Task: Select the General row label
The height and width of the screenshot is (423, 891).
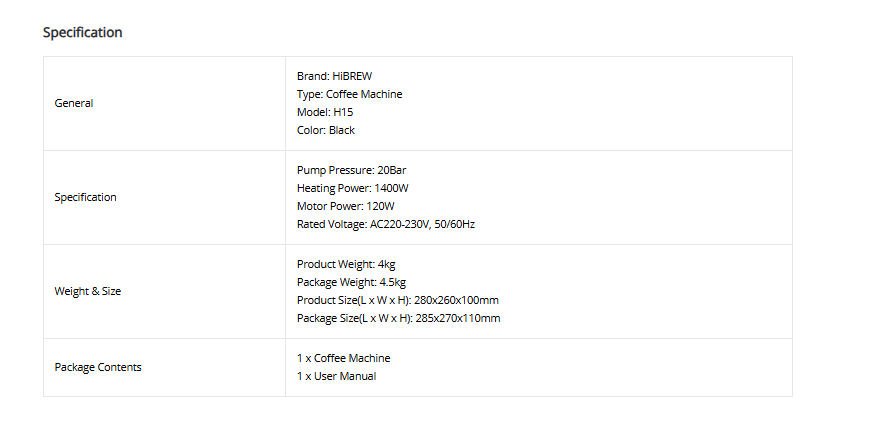Action: (73, 103)
